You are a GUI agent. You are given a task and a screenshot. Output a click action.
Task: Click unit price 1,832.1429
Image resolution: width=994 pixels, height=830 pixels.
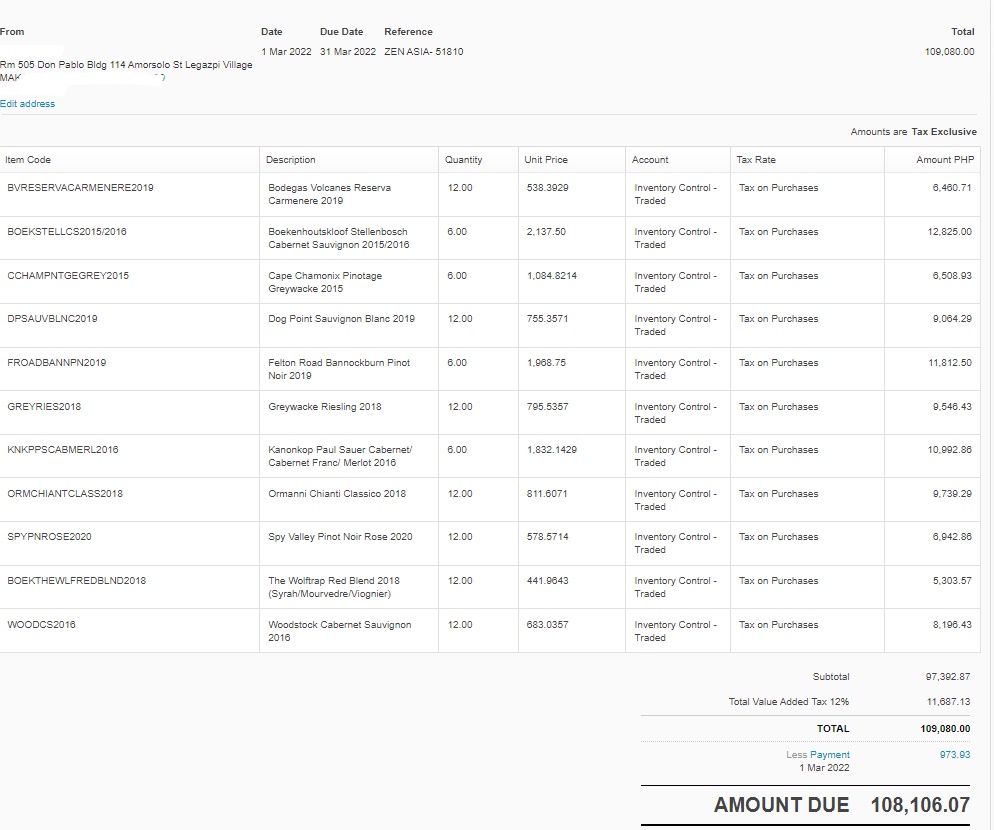click(x=552, y=450)
